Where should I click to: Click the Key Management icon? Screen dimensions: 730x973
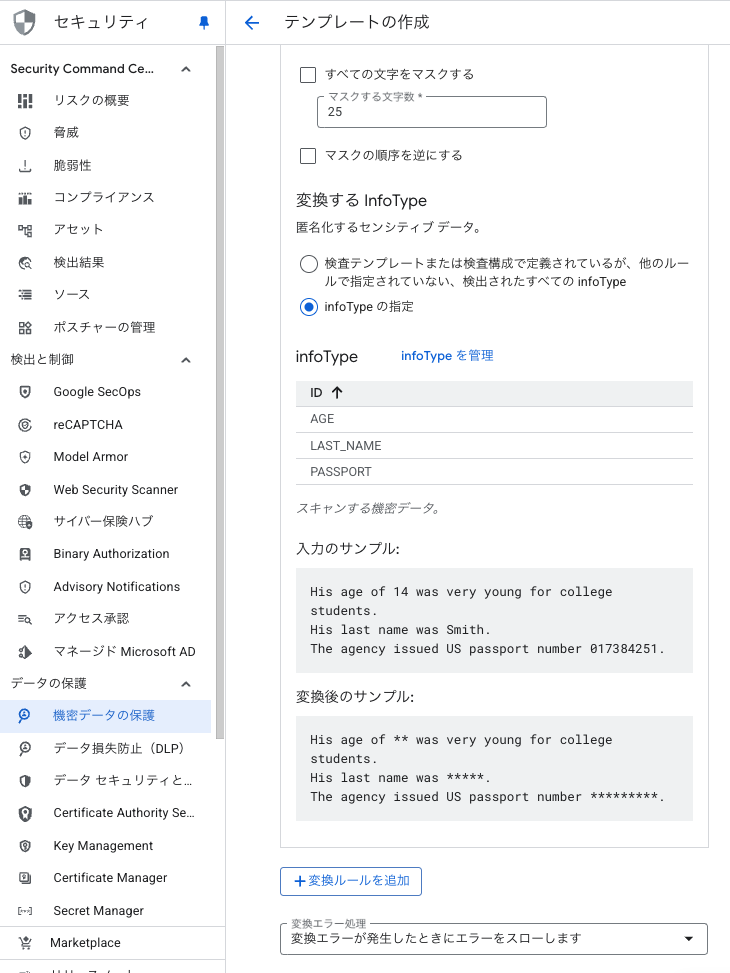(25, 846)
